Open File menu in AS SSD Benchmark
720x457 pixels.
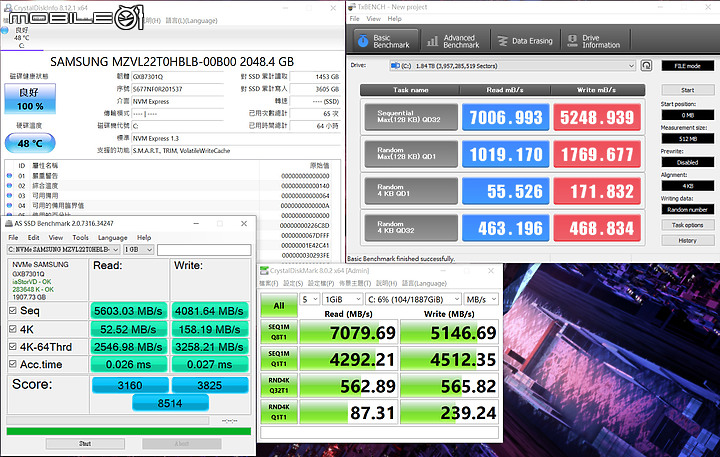pos(13,237)
